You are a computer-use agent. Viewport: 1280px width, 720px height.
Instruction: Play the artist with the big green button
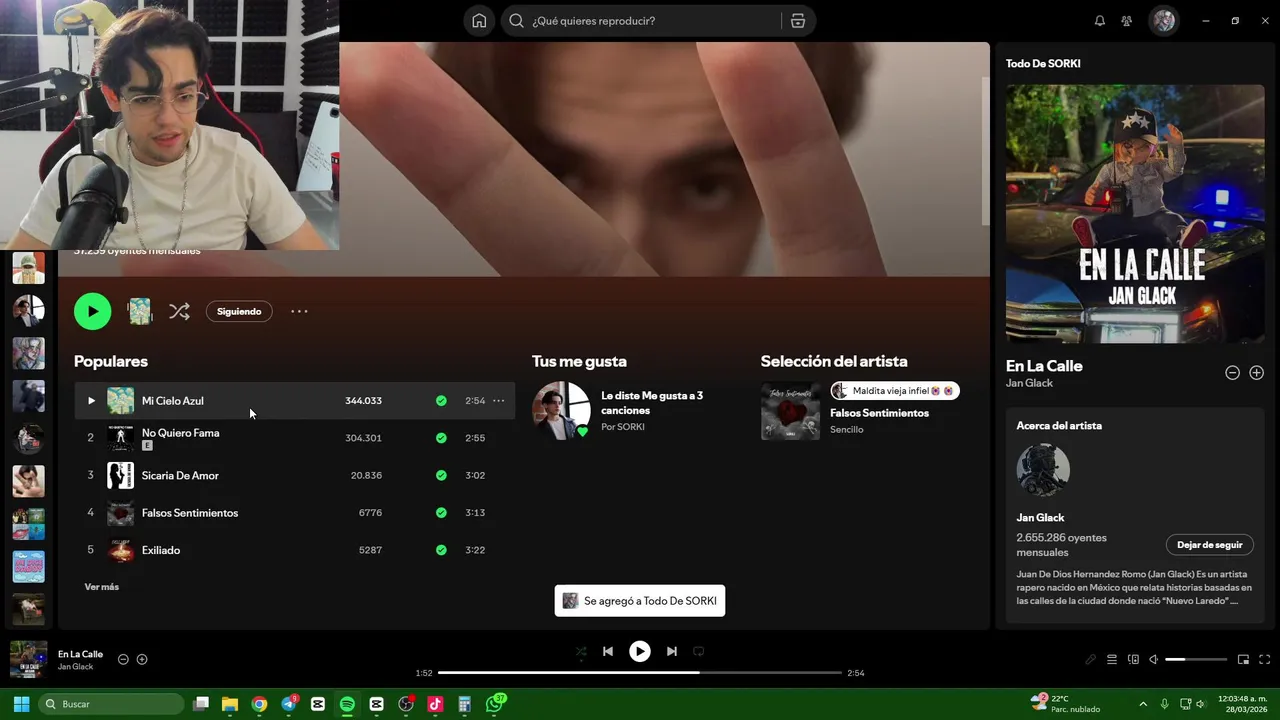(92, 311)
